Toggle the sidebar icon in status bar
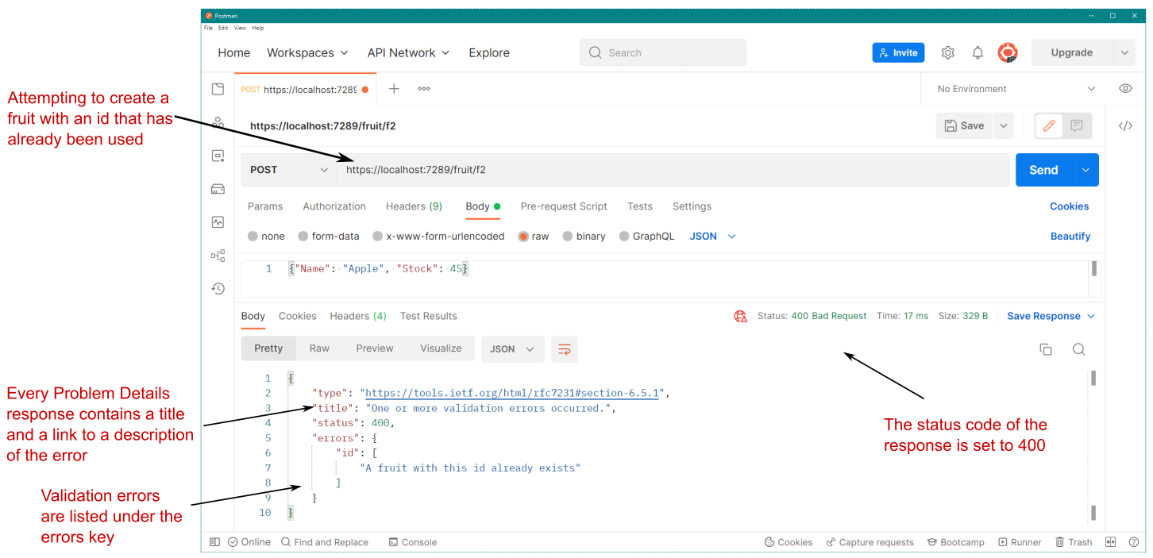The image size is (1153, 558). 215,542
